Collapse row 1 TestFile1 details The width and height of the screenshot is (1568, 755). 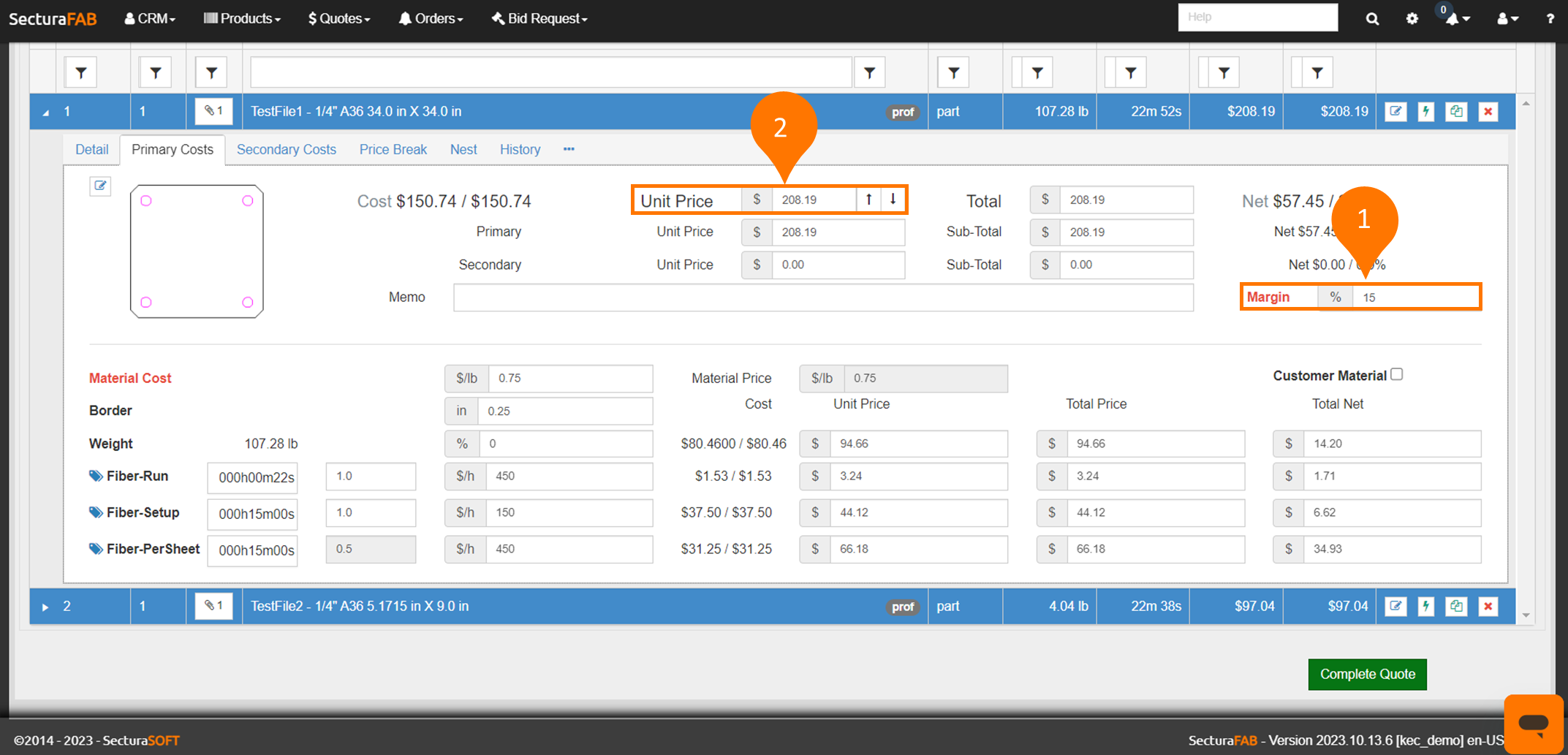[x=45, y=113]
